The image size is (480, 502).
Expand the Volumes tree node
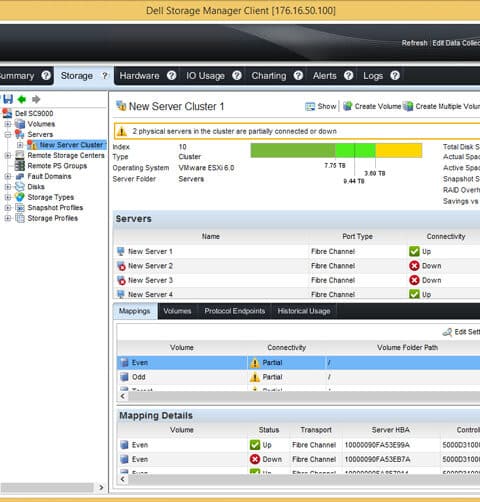pos(8,124)
